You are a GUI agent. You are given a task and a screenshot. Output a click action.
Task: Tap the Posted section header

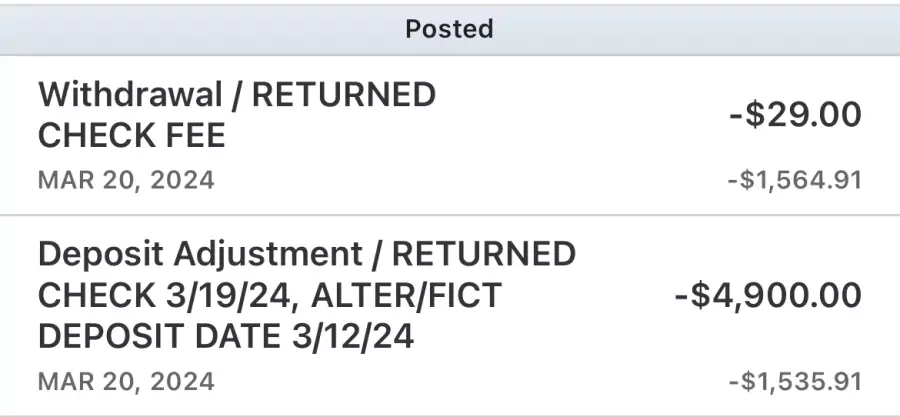pyautogui.click(x=450, y=29)
